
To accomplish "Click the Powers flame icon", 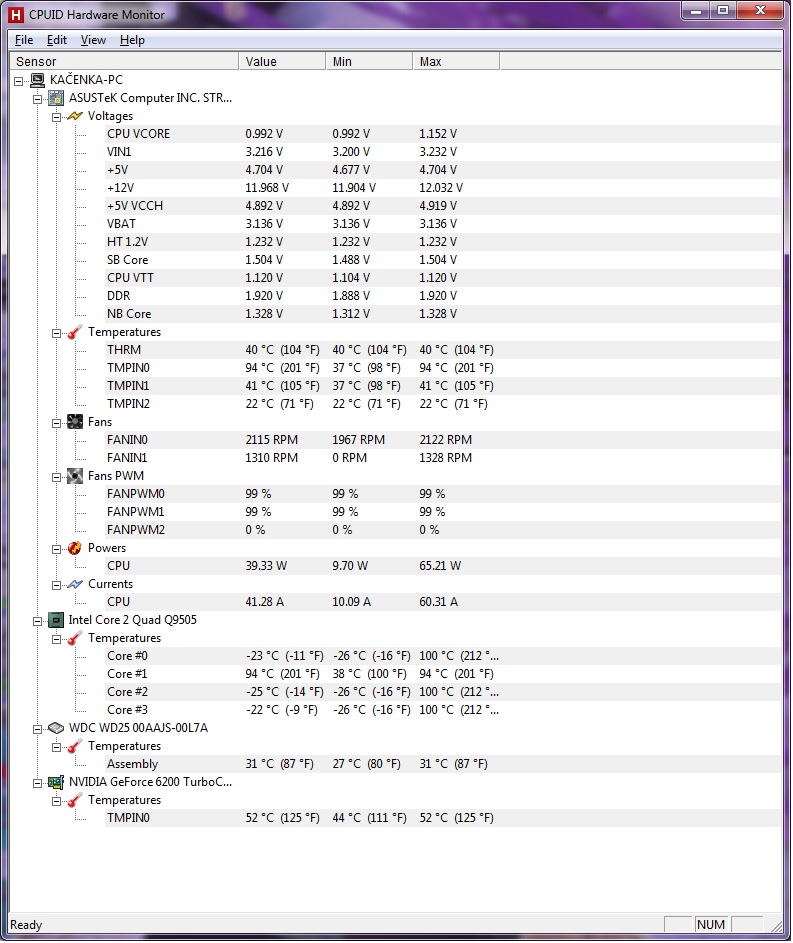I will (75, 548).
